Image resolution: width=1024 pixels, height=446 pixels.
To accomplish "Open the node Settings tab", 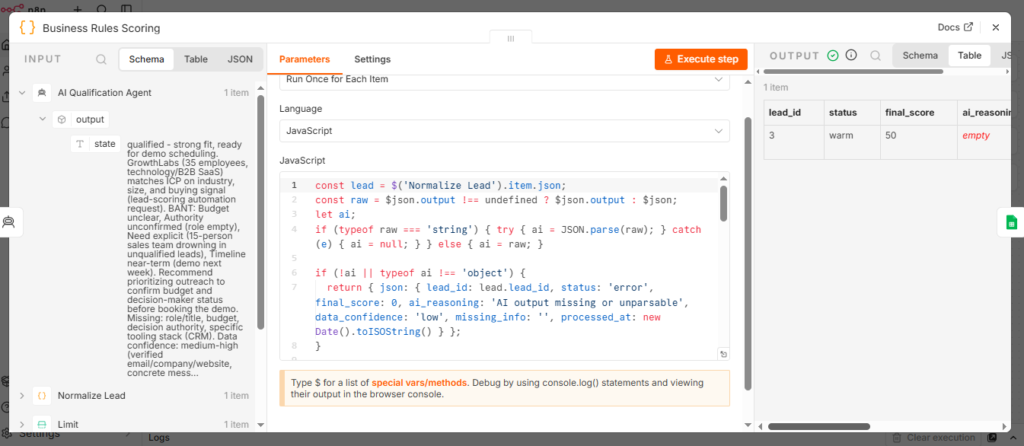I will click(x=372, y=59).
